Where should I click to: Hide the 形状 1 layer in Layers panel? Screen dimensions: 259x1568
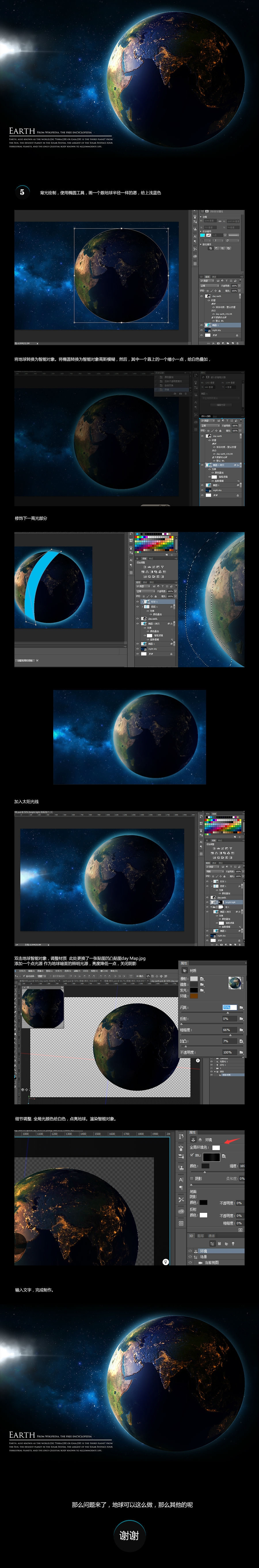[x=138, y=602]
